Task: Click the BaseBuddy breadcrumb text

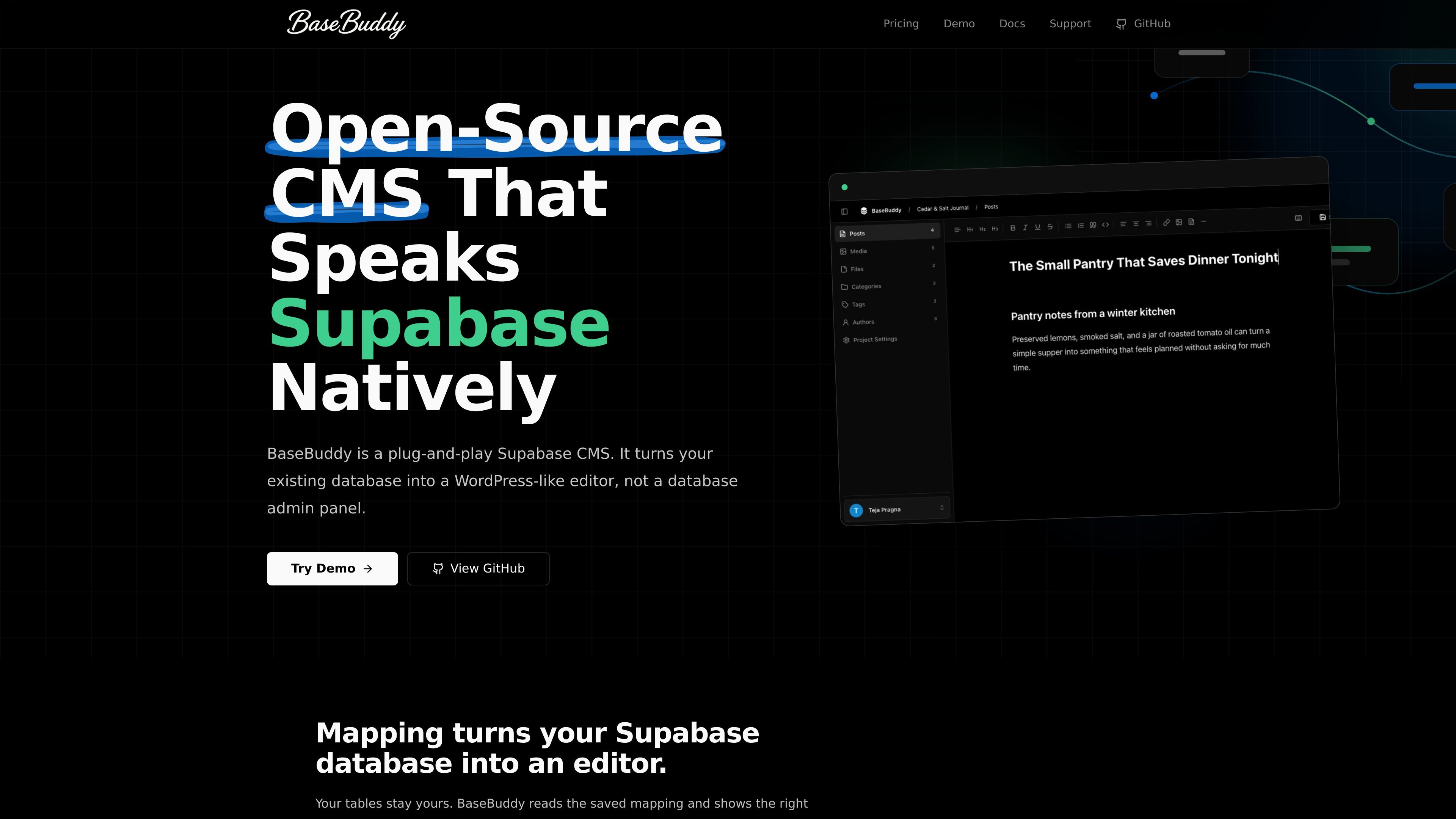Action: [886, 210]
